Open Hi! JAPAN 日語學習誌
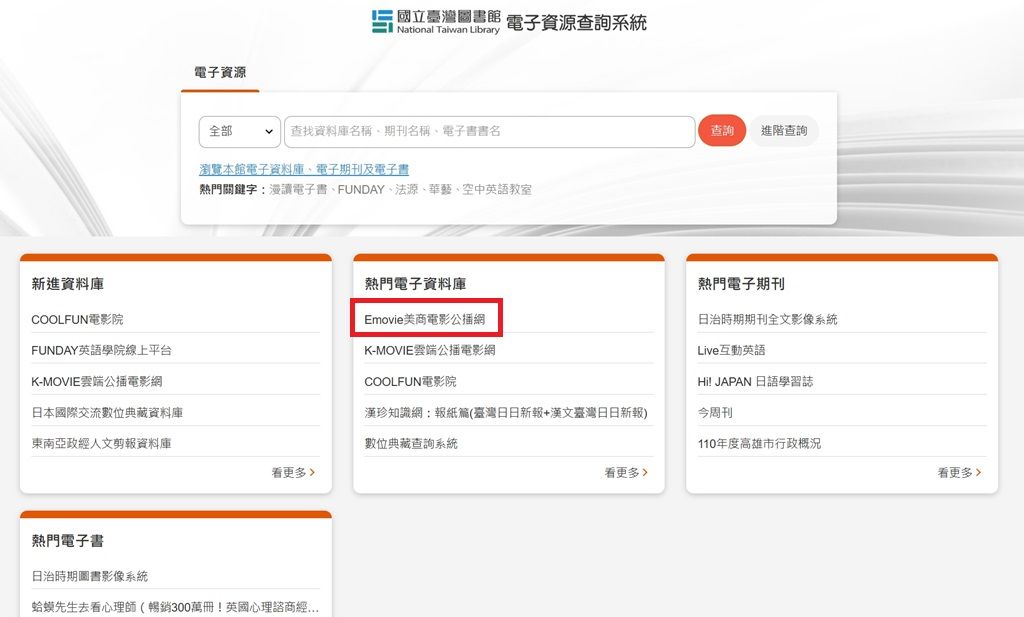Screen dimensions: 1024x617 (755, 381)
